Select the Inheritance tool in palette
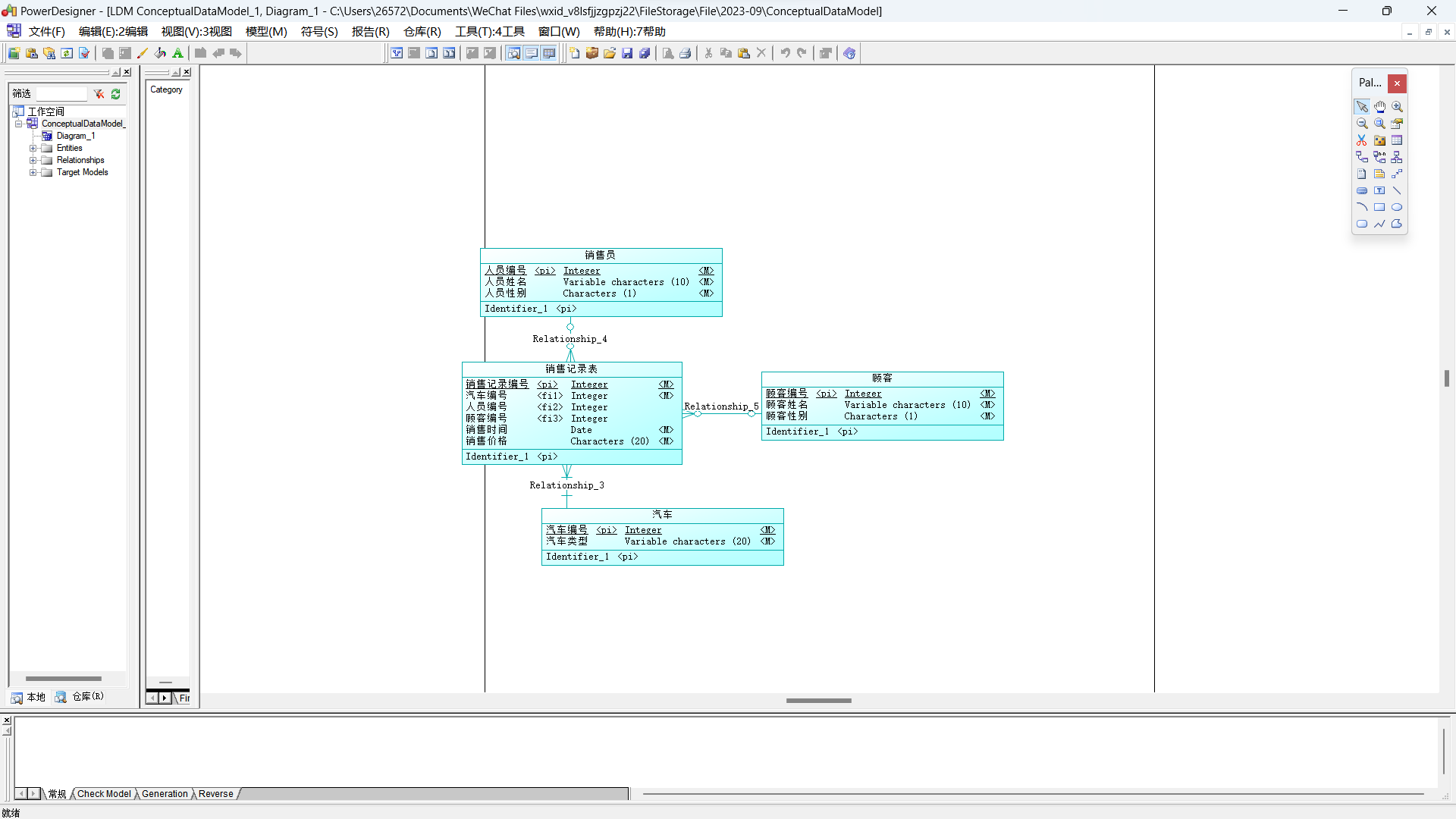The width and height of the screenshot is (1456, 819). [1397, 157]
